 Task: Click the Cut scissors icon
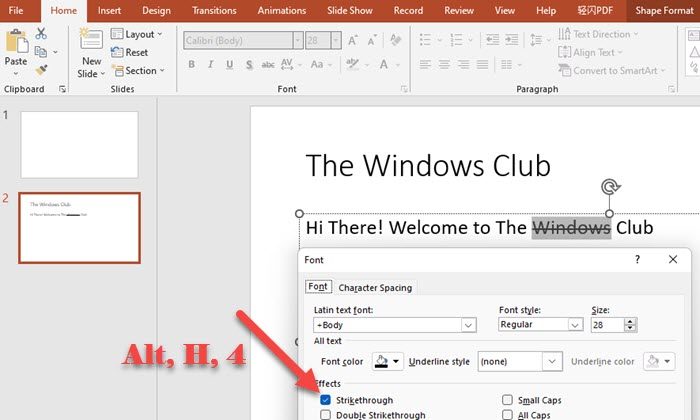41,33
